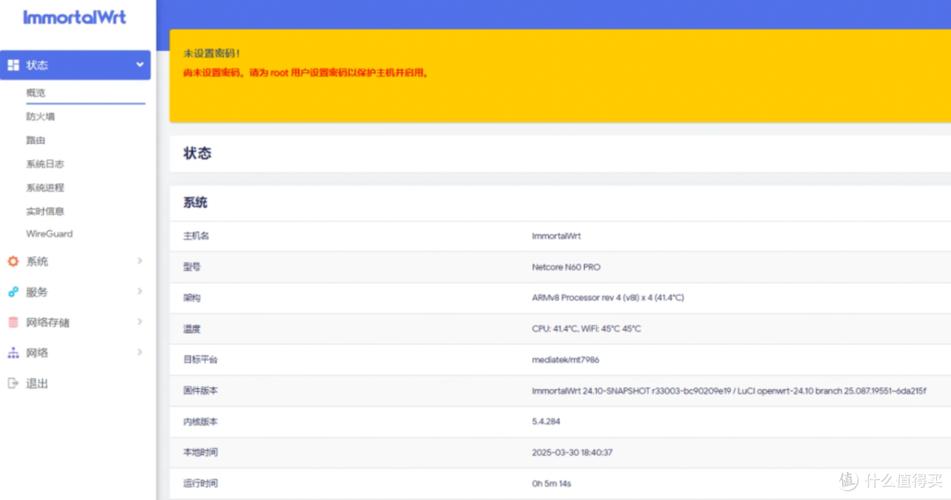Click the 系统 section heading
Viewport: 951px width, 500px height.
(195, 203)
